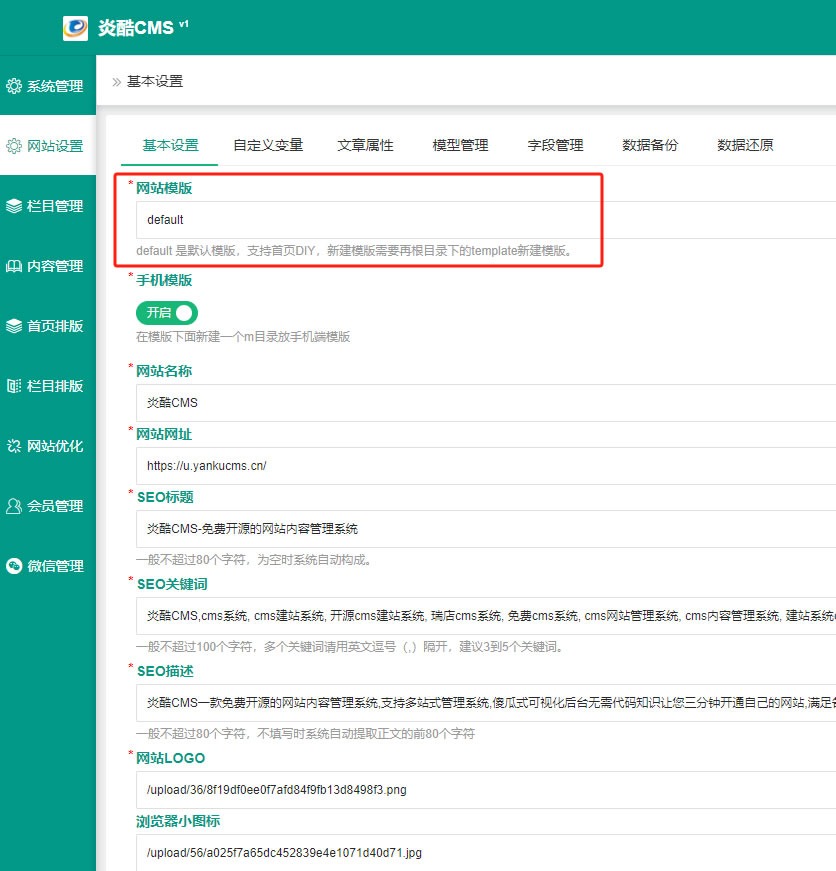Open 网站设置 in the sidebar
The width and height of the screenshot is (836, 871).
pyautogui.click(x=48, y=146)
